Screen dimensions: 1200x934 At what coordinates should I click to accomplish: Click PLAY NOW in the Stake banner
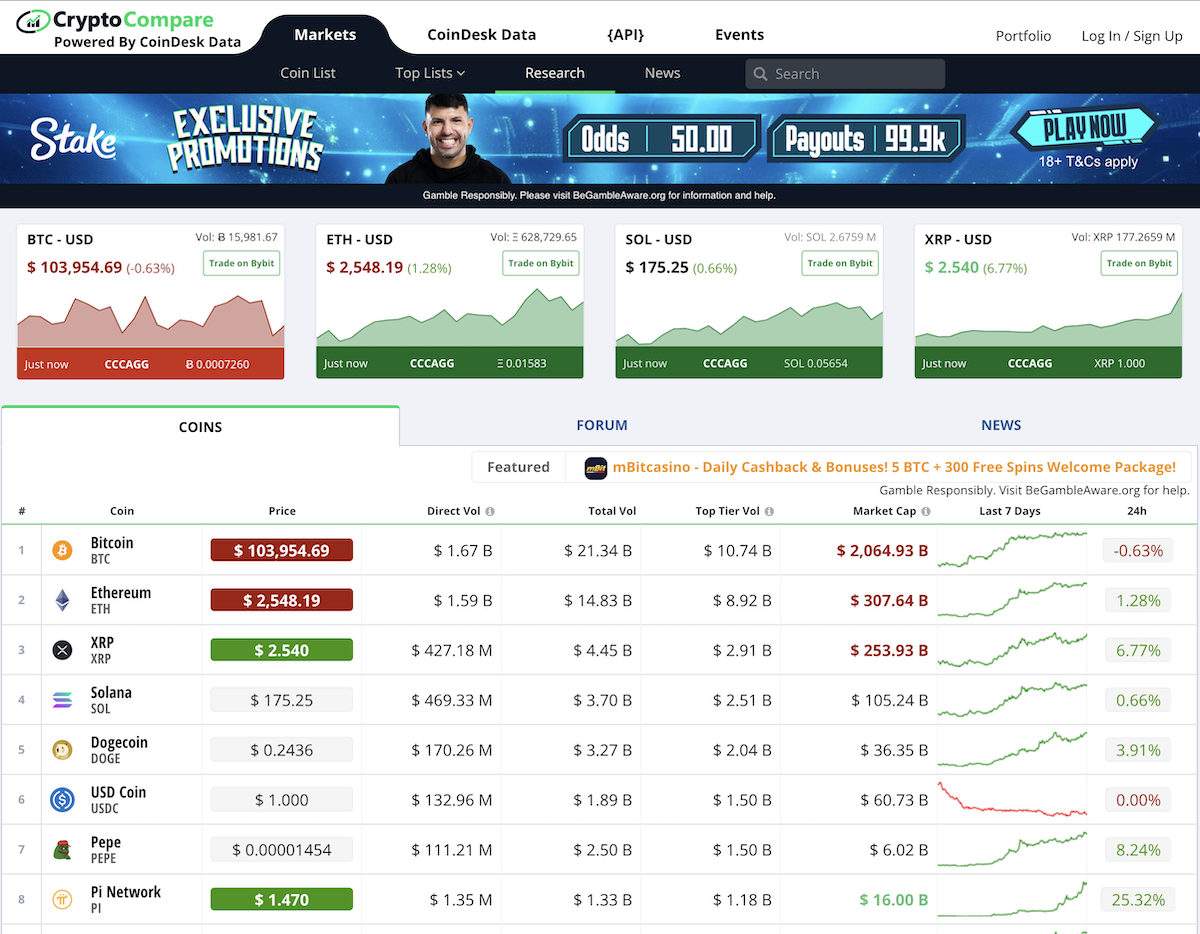coord(1085,128)
